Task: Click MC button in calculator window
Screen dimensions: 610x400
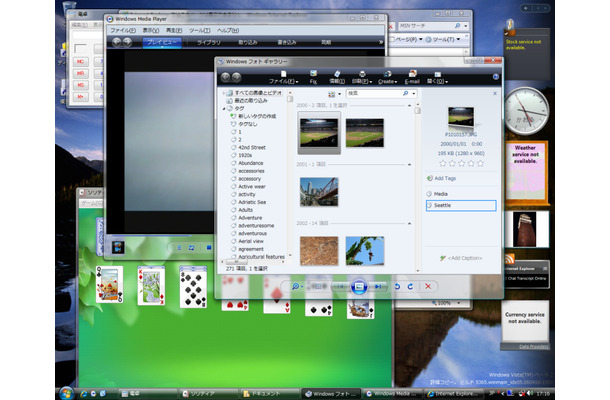Action: [81, 61]
